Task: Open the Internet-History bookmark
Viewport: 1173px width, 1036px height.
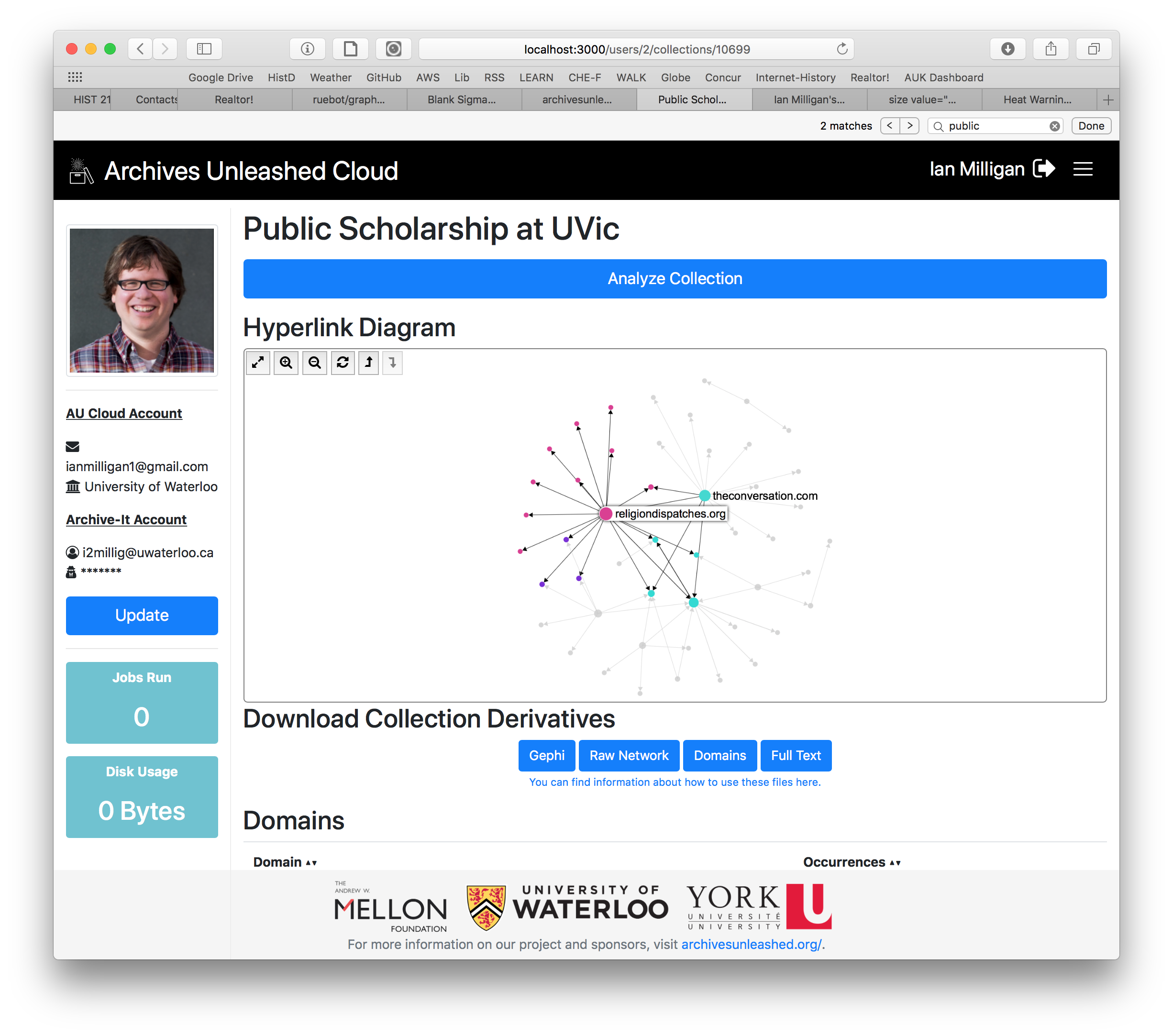Action: [796, 77]
